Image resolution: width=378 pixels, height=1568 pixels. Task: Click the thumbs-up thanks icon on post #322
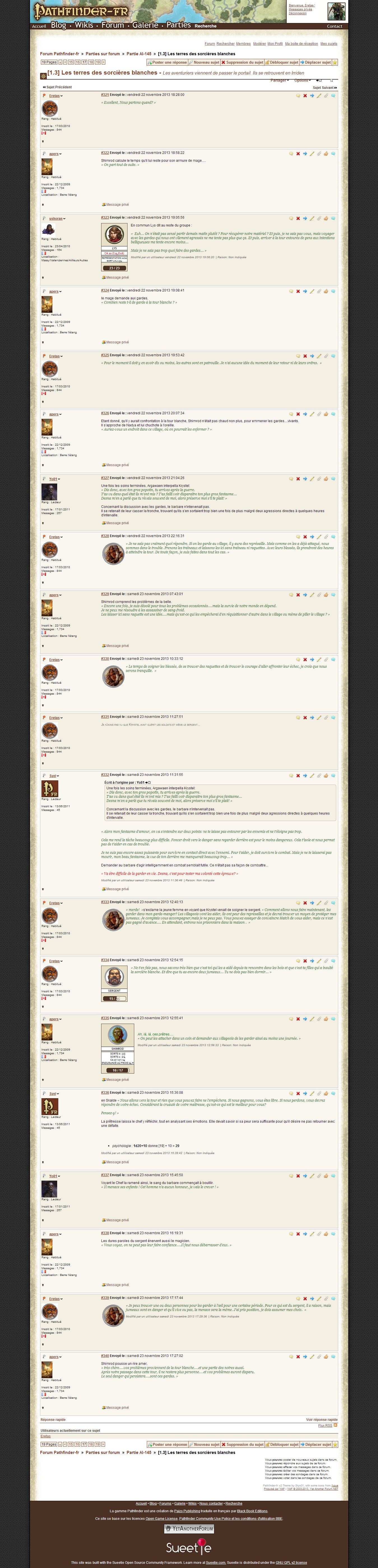click(x=326, y=153)
